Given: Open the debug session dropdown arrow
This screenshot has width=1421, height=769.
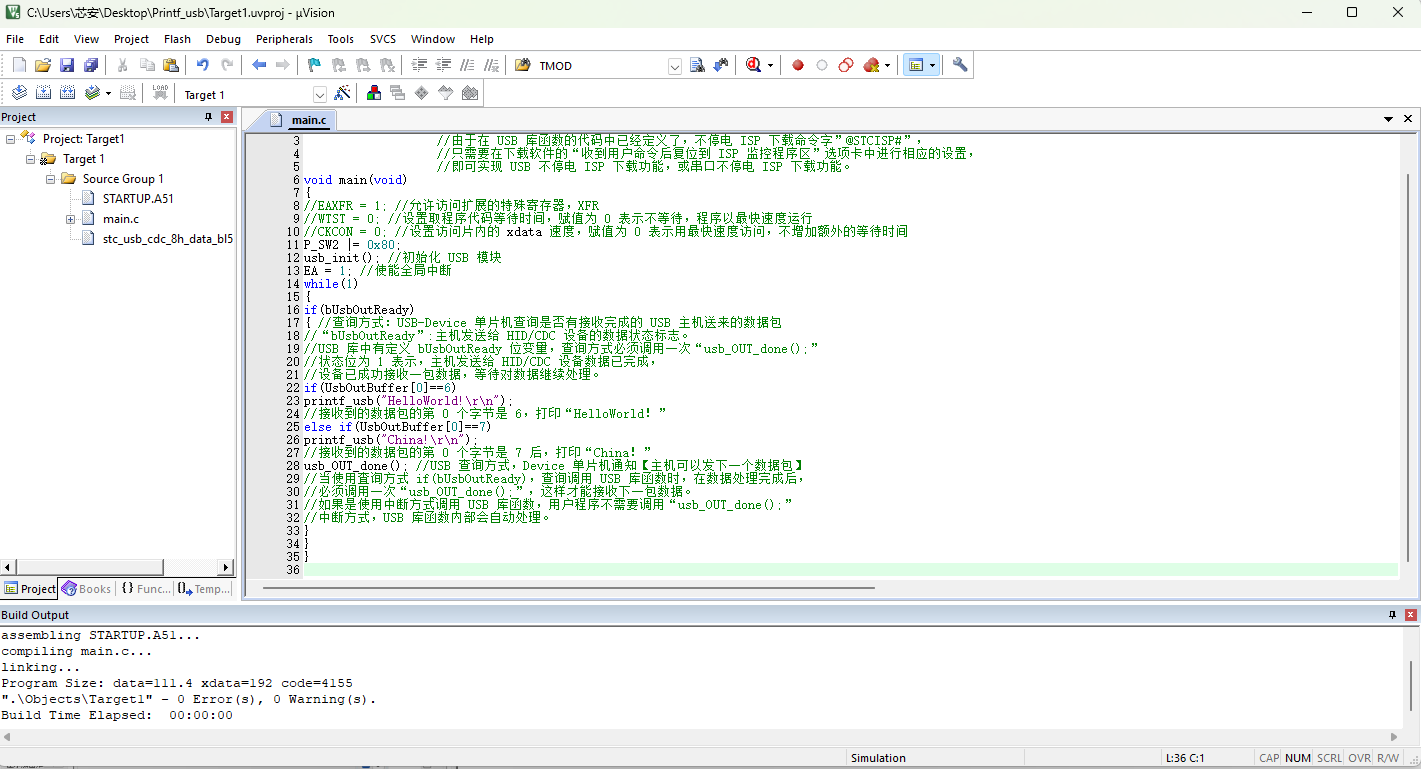Looking at the screenshot, I should [770, 66].
